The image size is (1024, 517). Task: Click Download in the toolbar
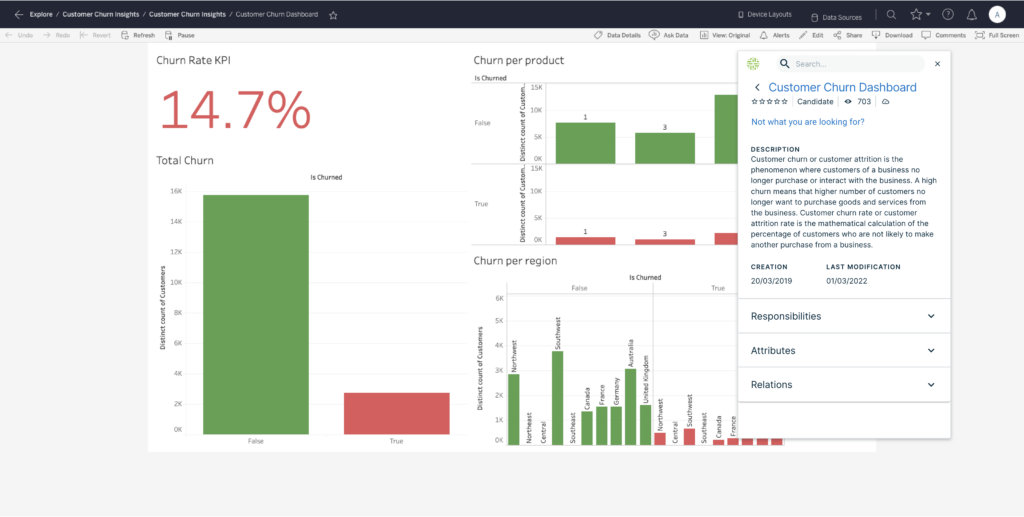pos(892,35)
